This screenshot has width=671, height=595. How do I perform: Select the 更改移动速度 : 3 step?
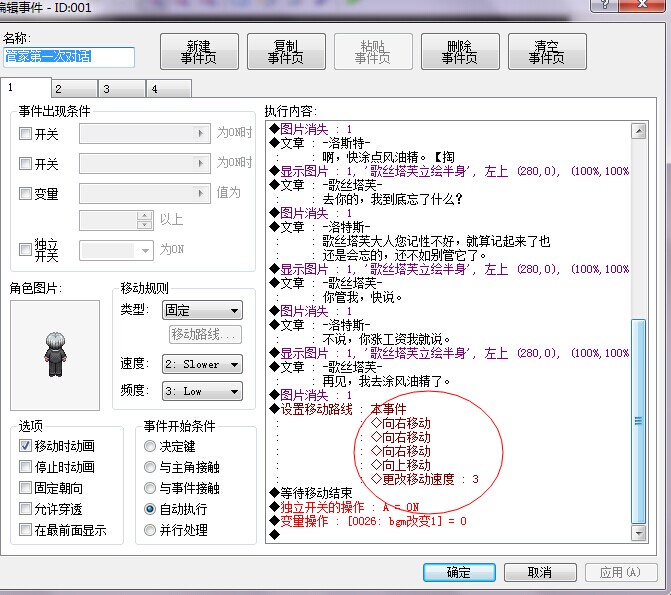pos(425,479)
